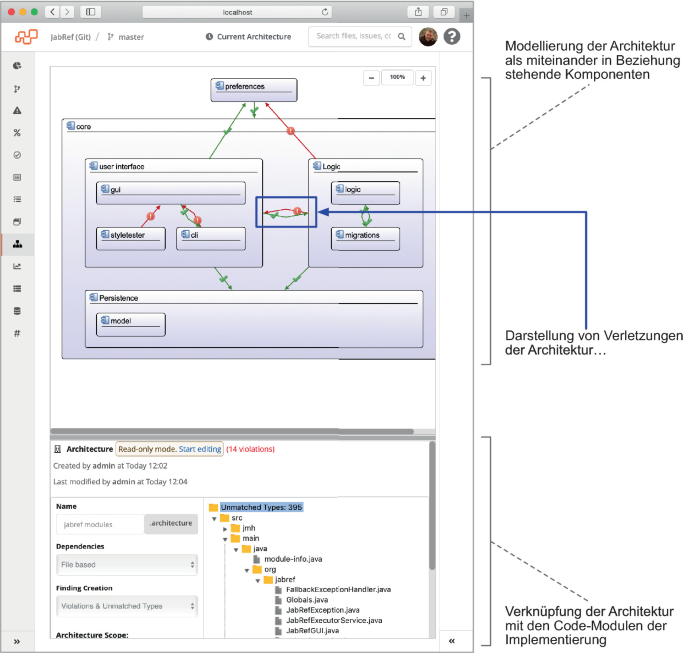The image size is (685, 653).
Task: Click the horizontal scrollbar below diagram
Action: tap(230, 432)
